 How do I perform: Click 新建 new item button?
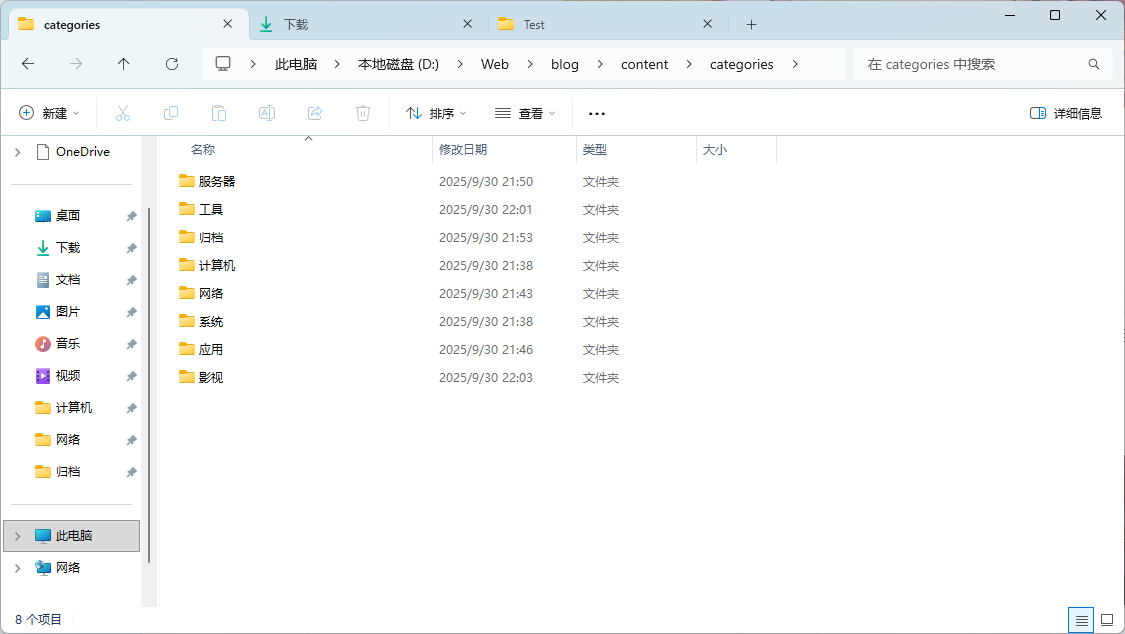coord(49,114)
